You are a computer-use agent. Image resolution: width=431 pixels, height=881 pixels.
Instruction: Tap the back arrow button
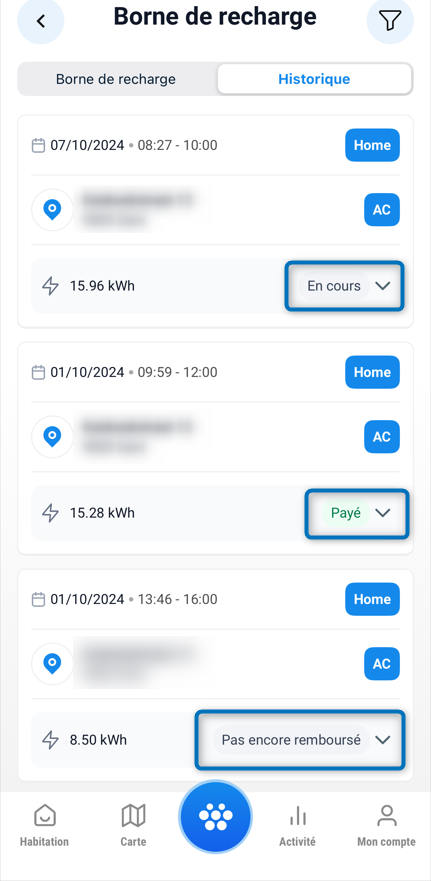pyautogui.click(x=40, y=21)
